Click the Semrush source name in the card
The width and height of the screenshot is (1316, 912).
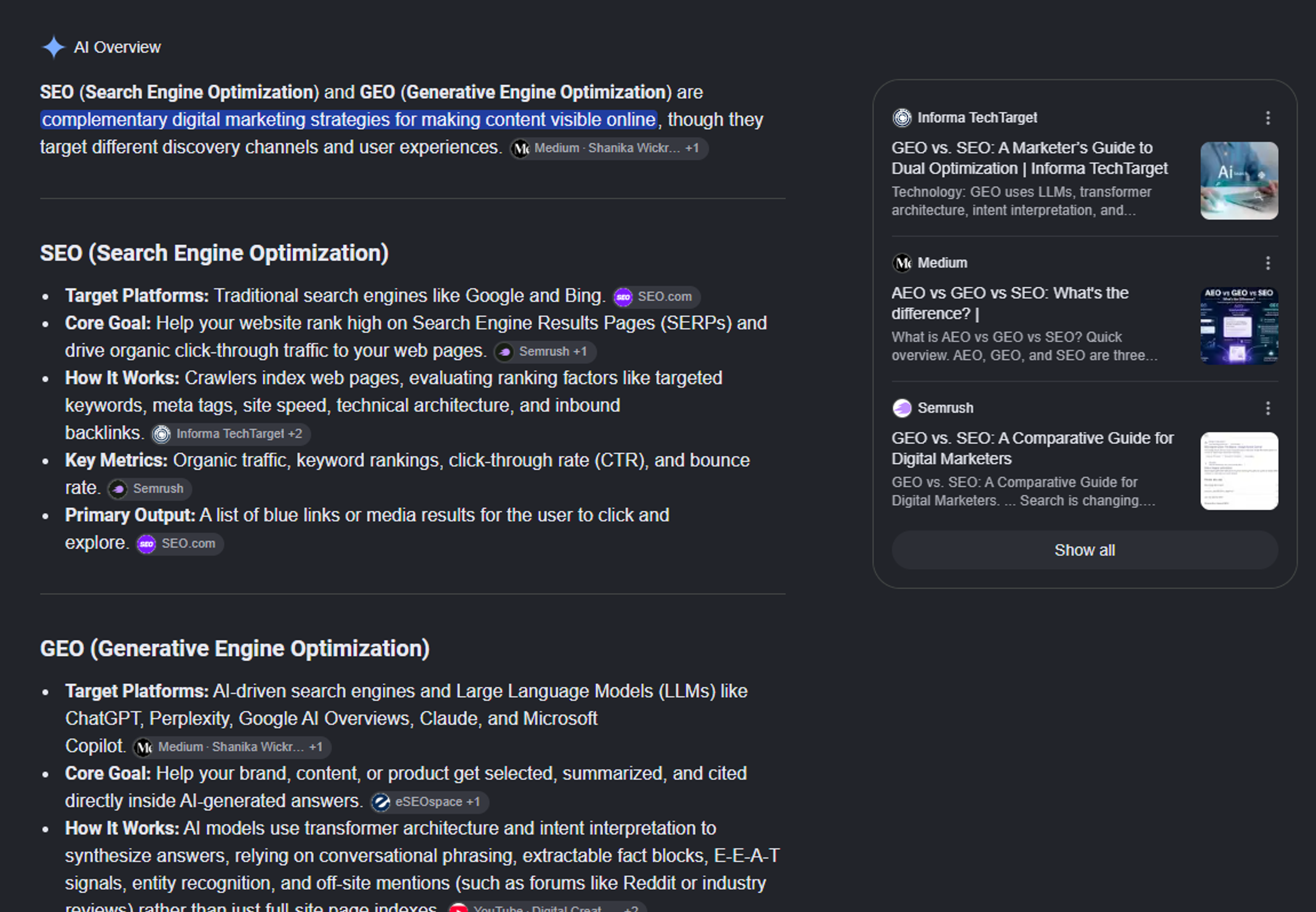(x=946, y=409)
